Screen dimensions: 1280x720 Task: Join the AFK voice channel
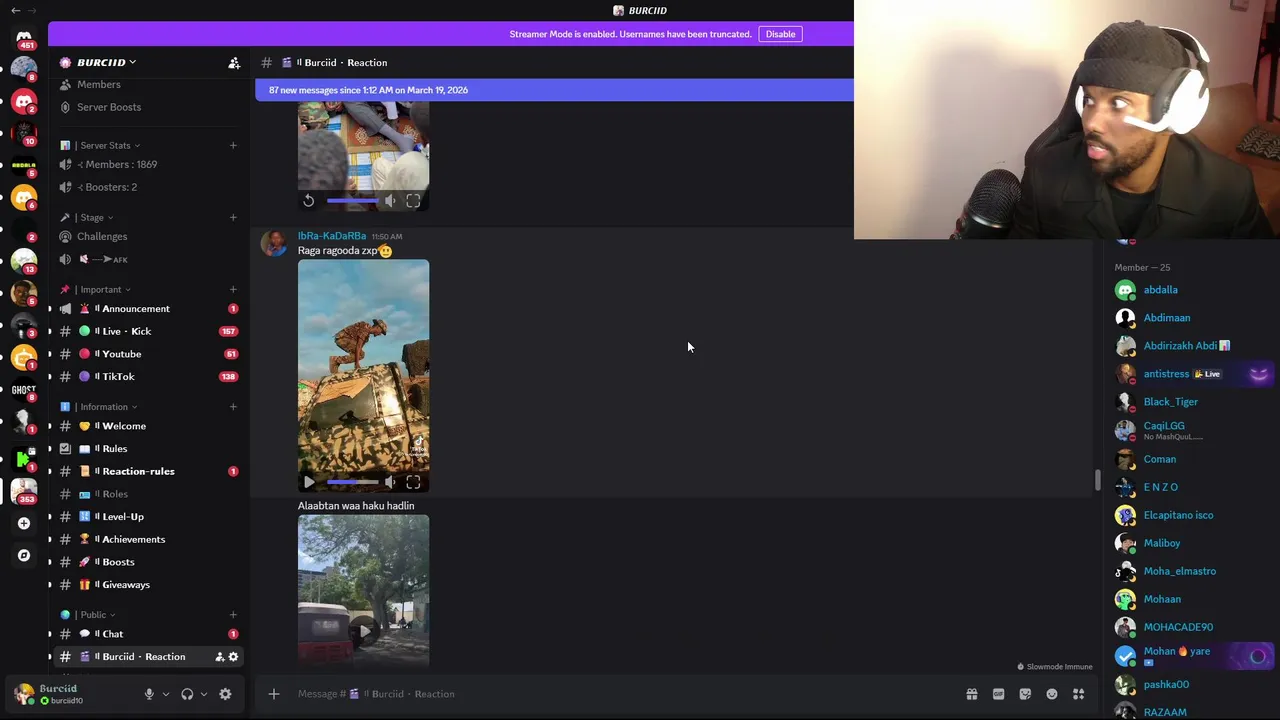[105, 259]
